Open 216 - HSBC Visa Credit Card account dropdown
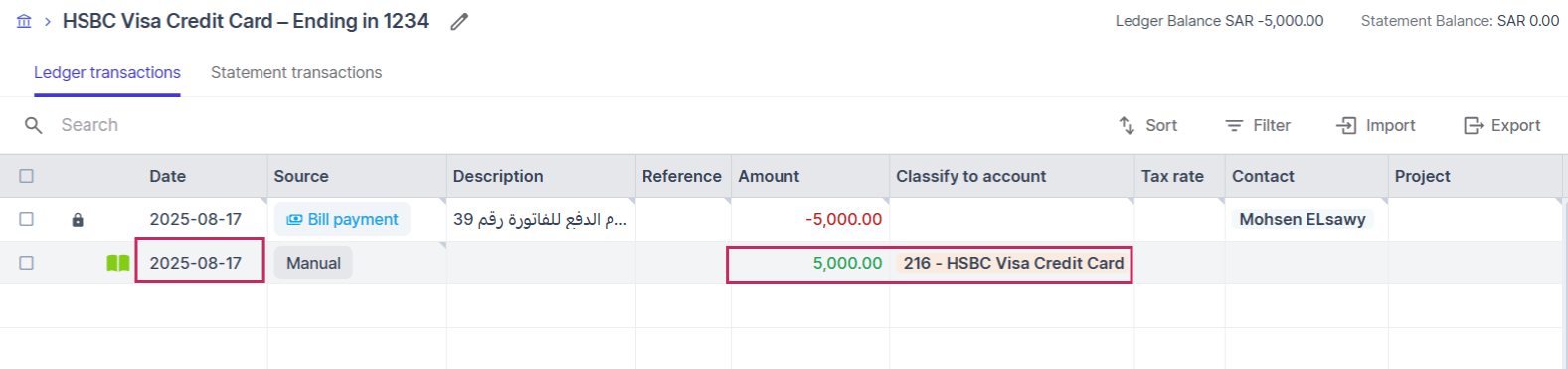Viewport: 1568px width, 369px height. pyautogui.click(x=1013, y=263)
